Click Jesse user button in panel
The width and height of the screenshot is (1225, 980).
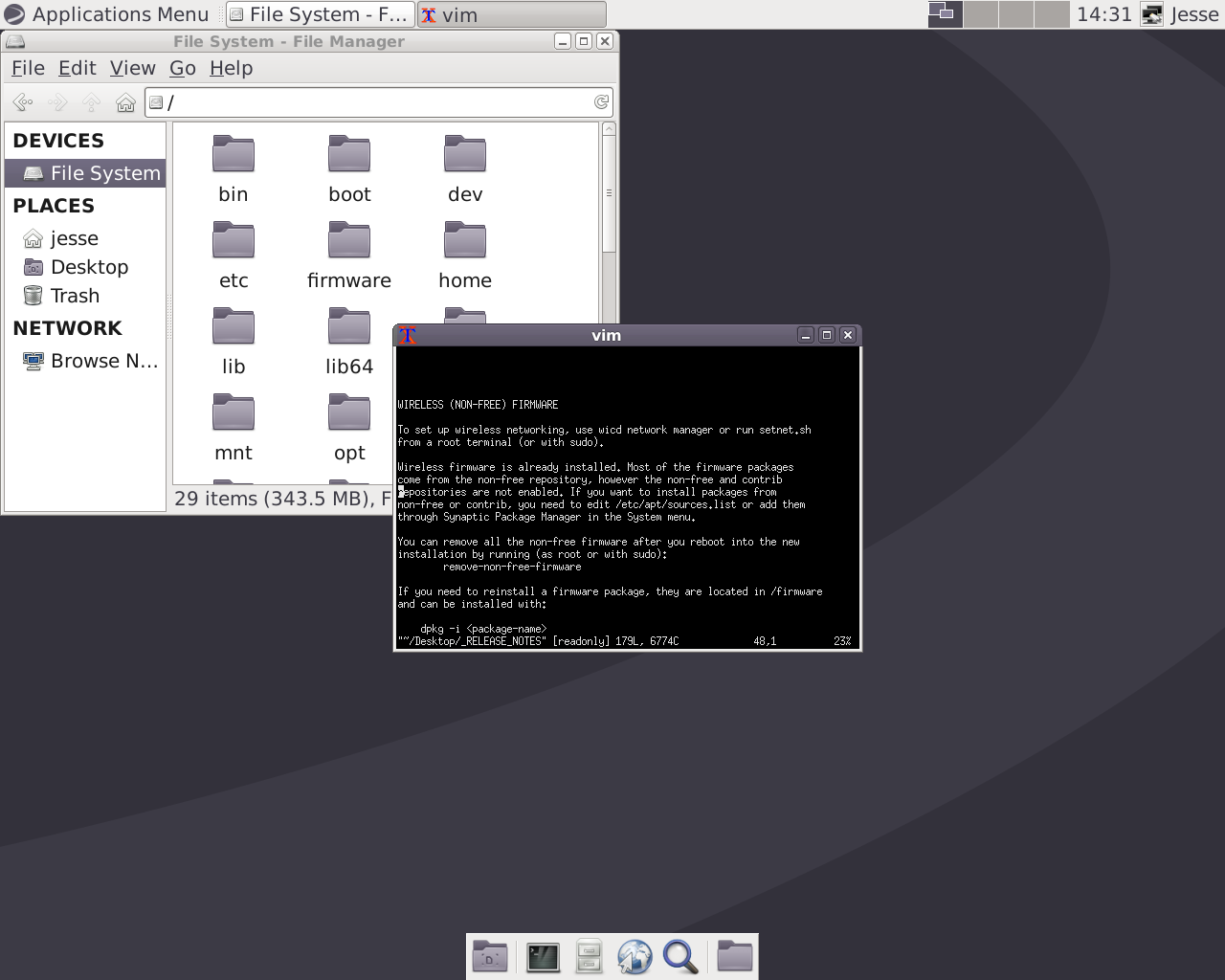click(1194, 14)
